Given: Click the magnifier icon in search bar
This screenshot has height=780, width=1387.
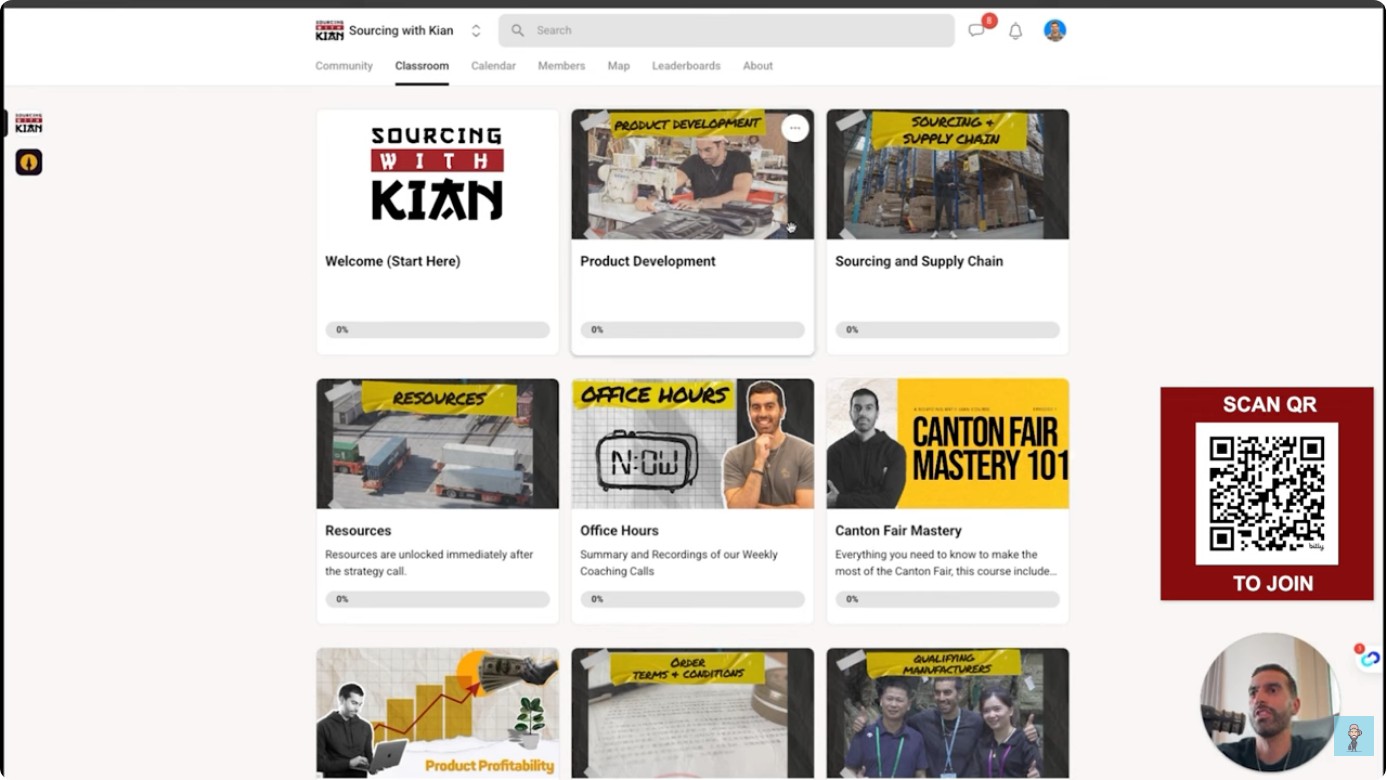Looking at the screenshot, I should pos(517,31).
